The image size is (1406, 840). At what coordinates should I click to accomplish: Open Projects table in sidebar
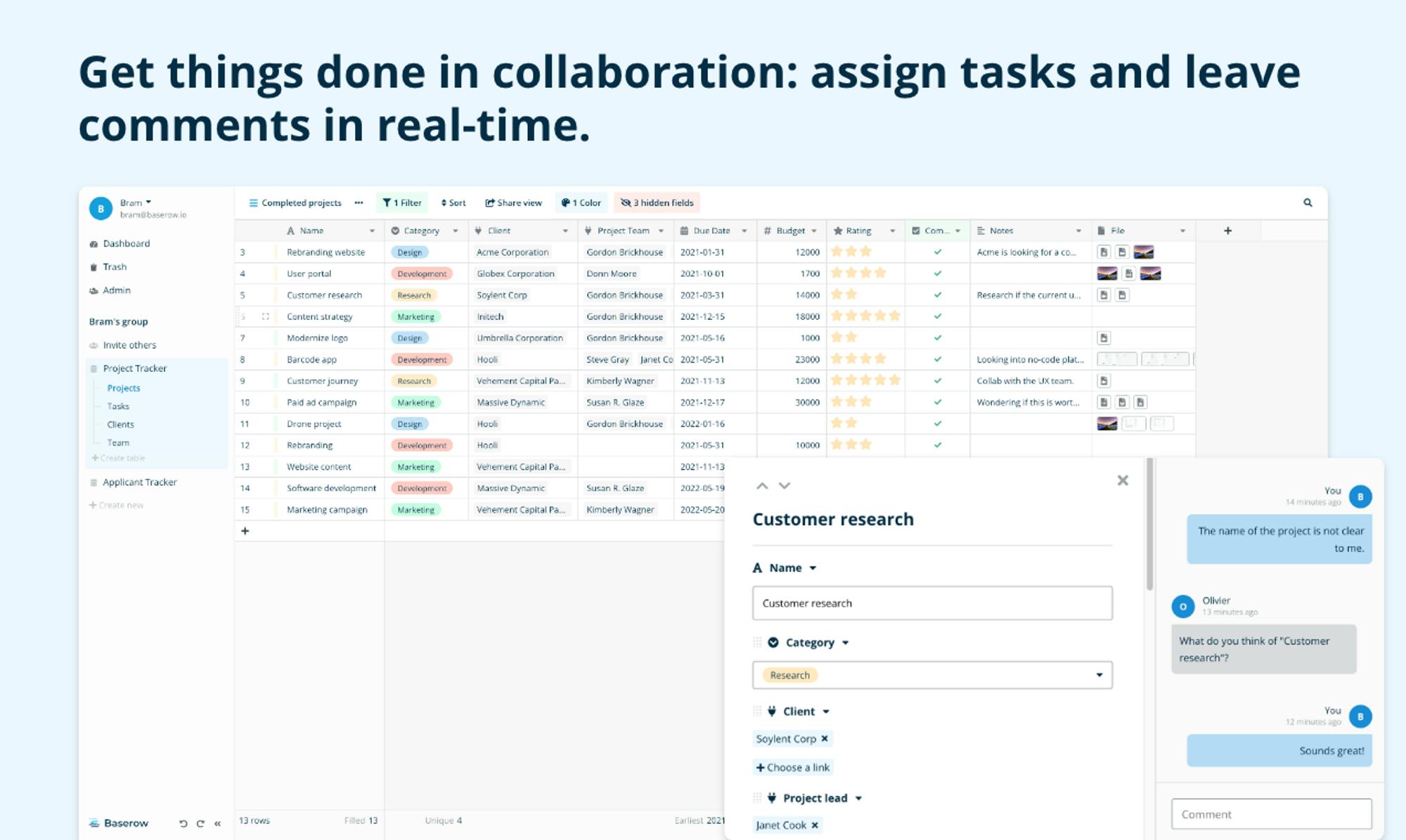[x=124, y=388]
